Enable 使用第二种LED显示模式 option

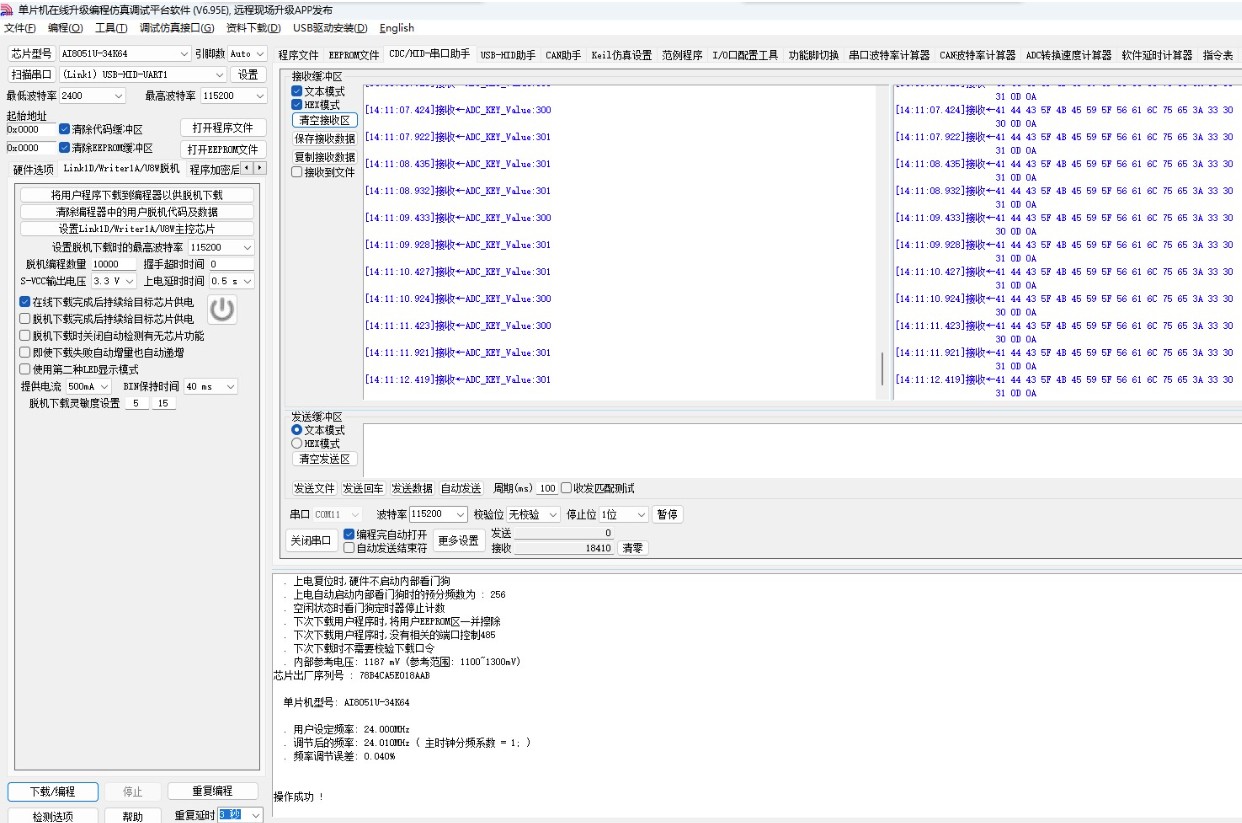[x=25, y=369]
